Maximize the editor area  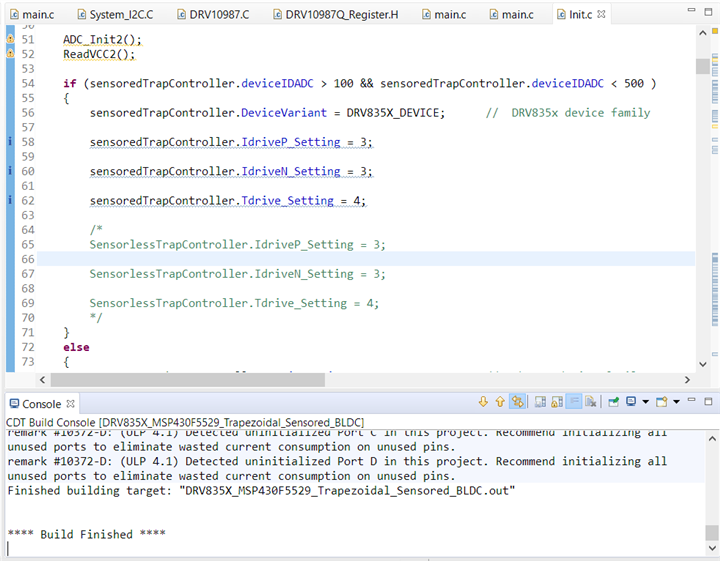coord(709,12)
